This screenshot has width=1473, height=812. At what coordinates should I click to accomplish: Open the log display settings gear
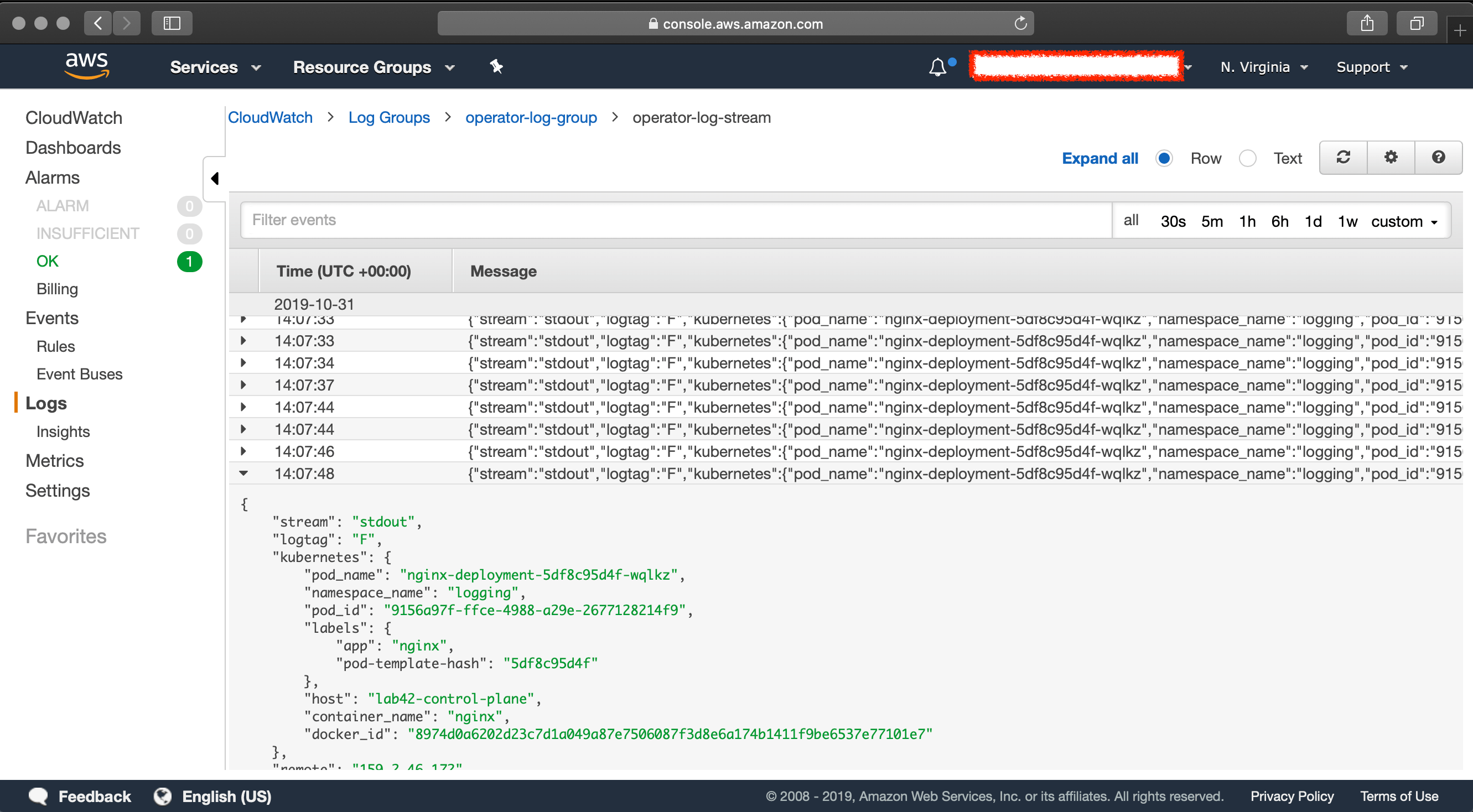[x=1391, y=157]
